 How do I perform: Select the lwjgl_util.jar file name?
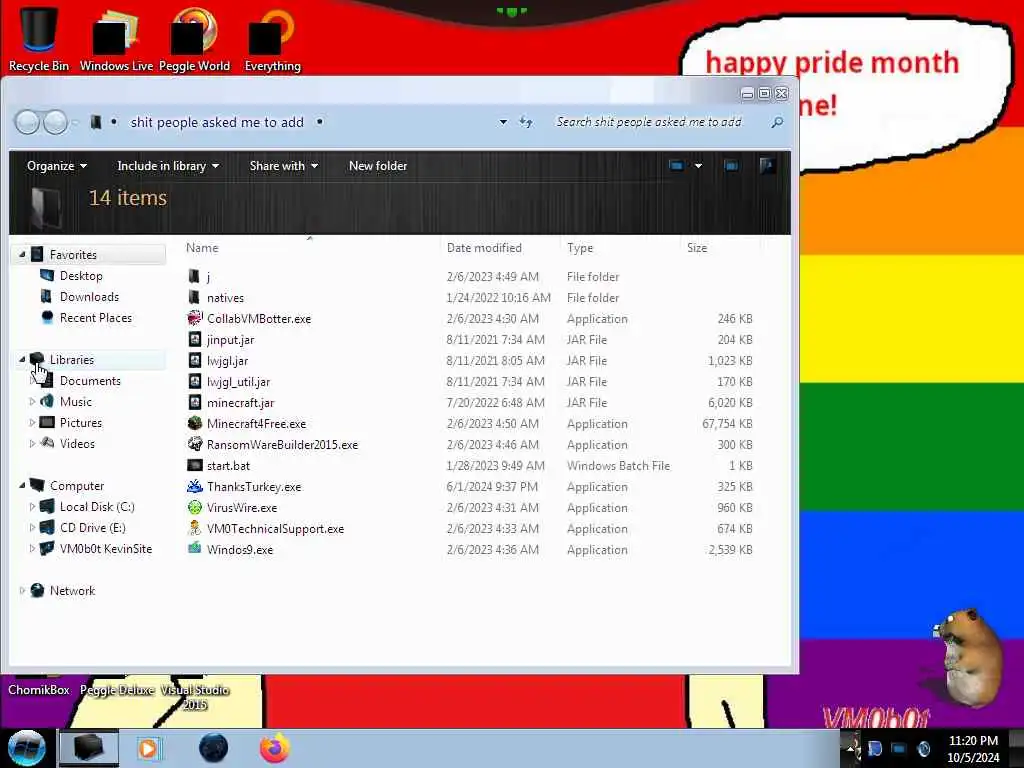(238, 381)
